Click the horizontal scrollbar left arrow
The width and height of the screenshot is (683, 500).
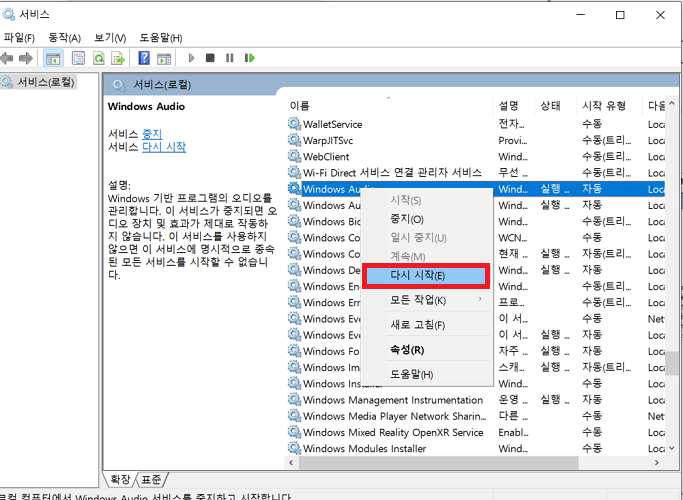click(x=291, y=463)
